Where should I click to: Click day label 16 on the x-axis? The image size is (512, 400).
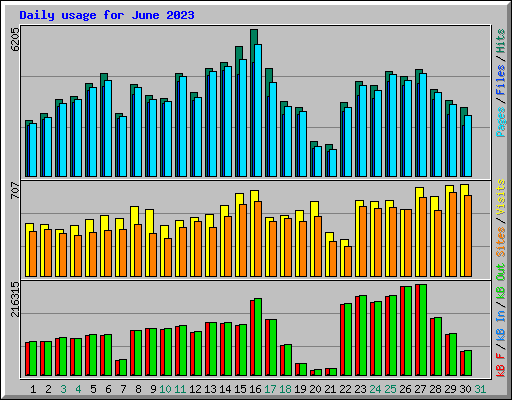pos(255,389)
